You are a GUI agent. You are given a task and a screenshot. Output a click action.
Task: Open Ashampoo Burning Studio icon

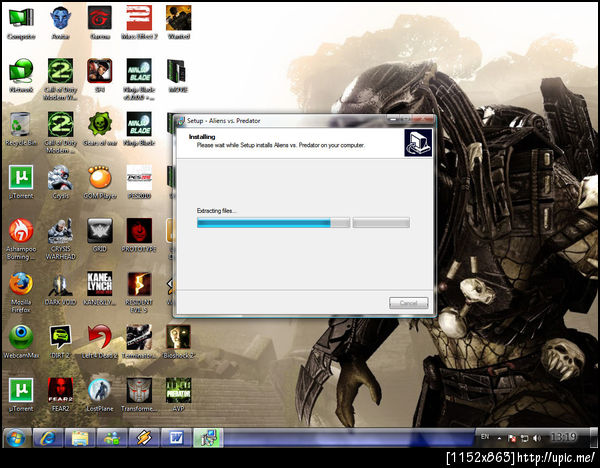click(21, 239)
